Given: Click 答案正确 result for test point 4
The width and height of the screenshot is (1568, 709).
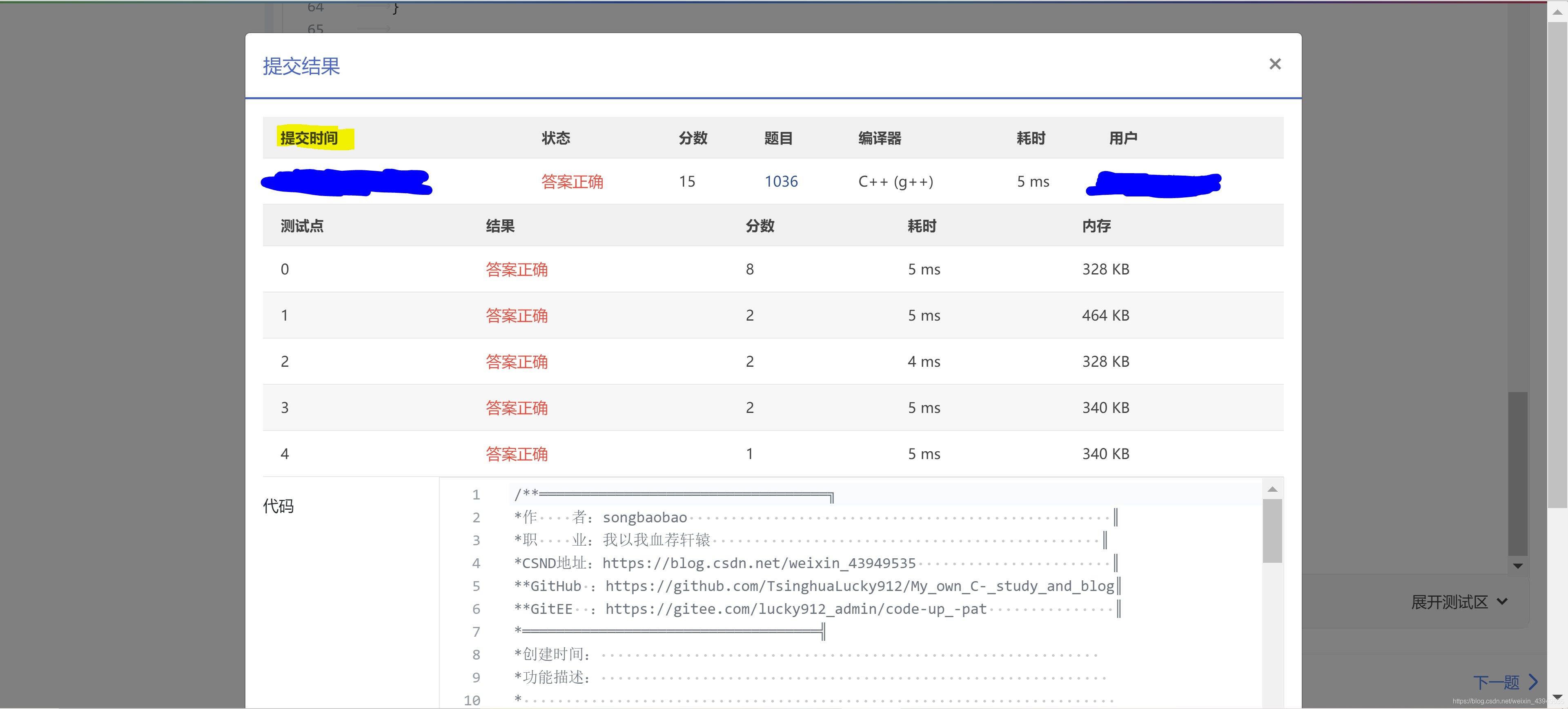Looking at the screenshot, I should (x=516, y=454).
